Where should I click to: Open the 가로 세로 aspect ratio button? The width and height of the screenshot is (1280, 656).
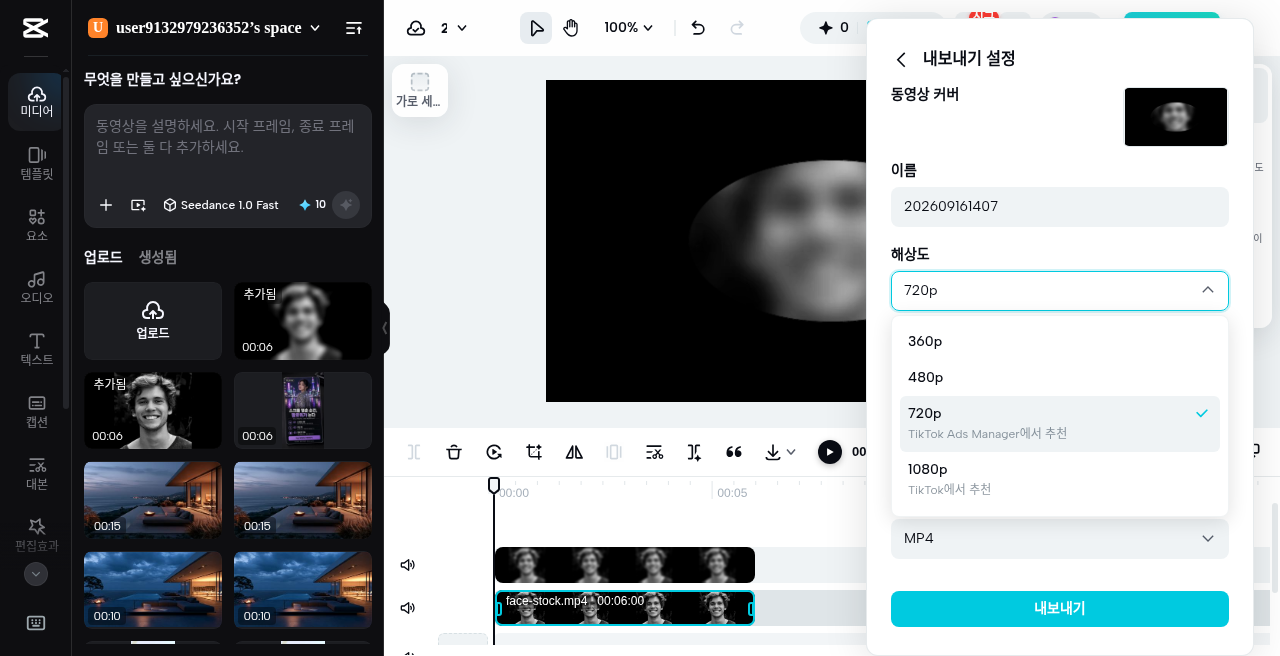click(420, 91)
